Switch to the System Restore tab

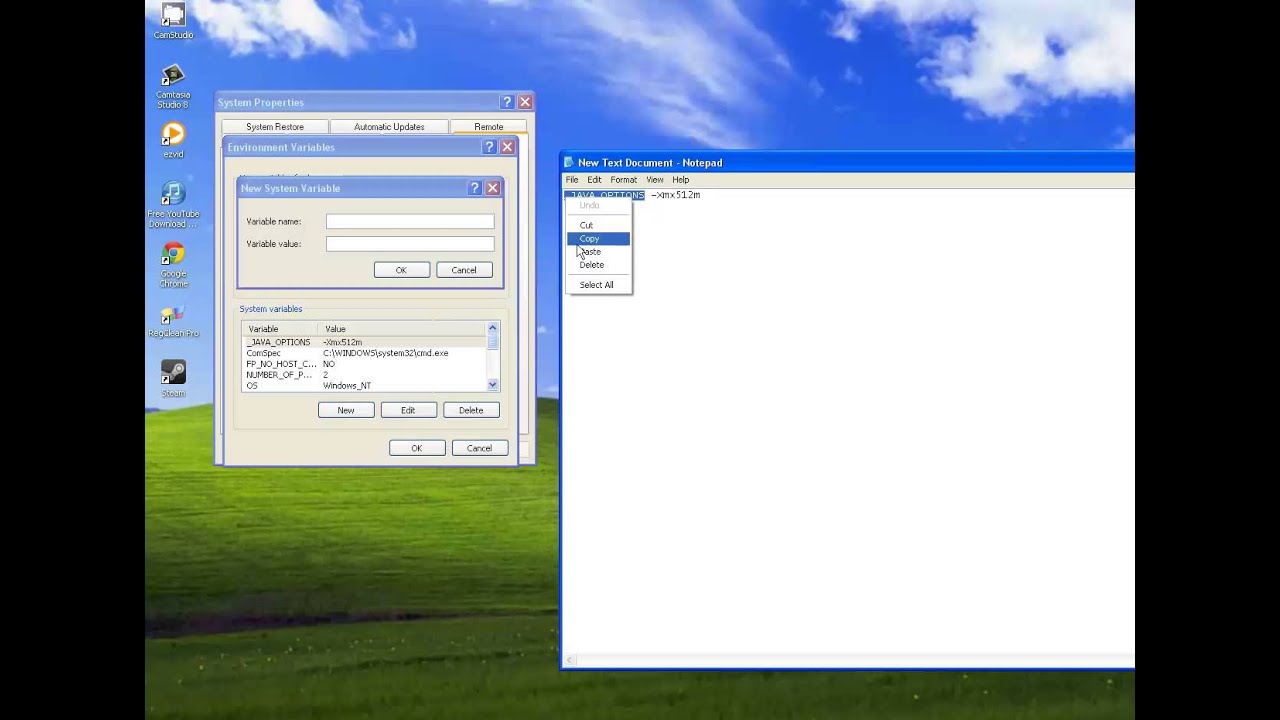tap(275, 127)
